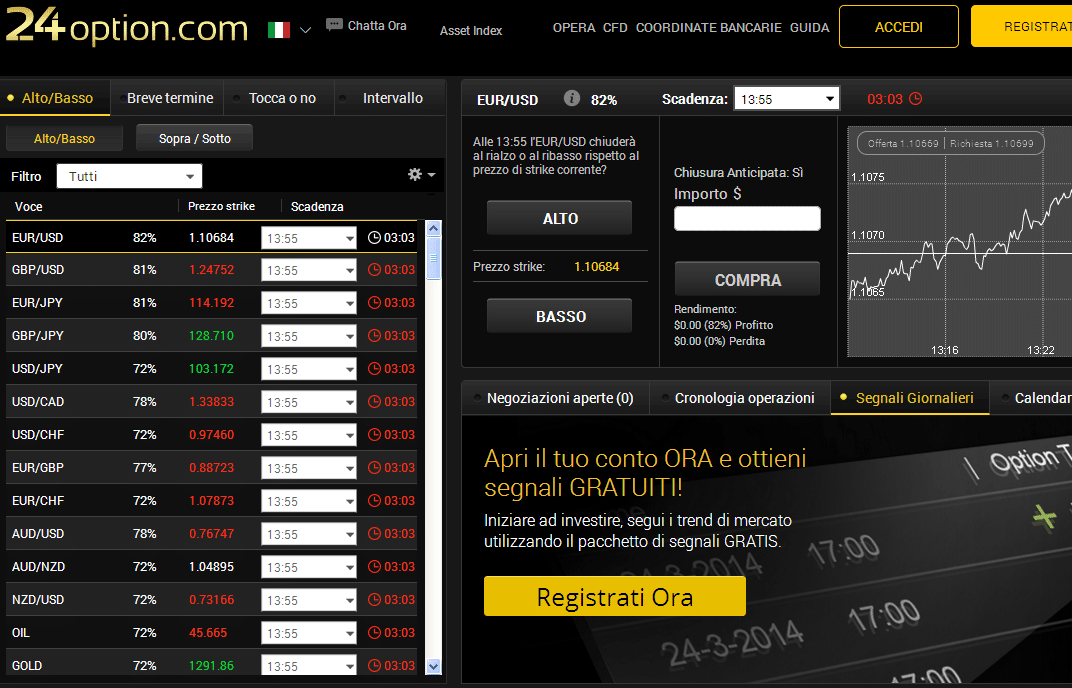The width and height of the screenshot is (1072, 688).
Task: Click the clock icon in USD/CAD row
Action: 374,401
